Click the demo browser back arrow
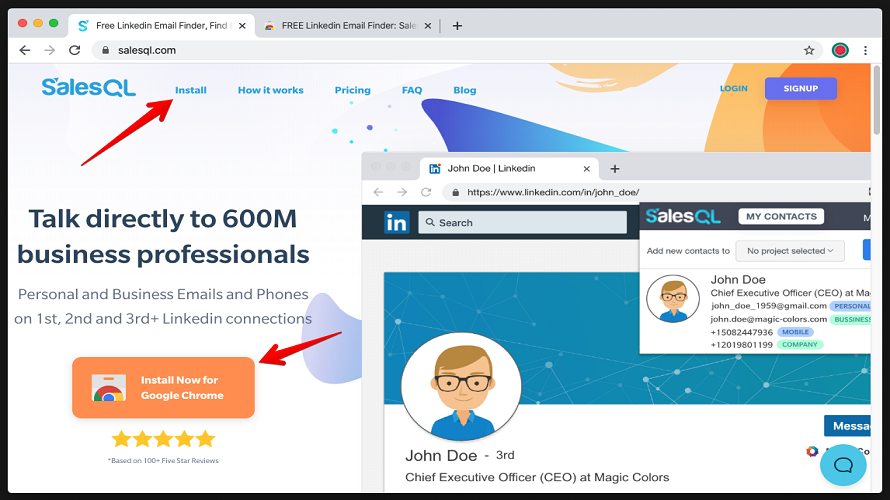 (379, 192)
